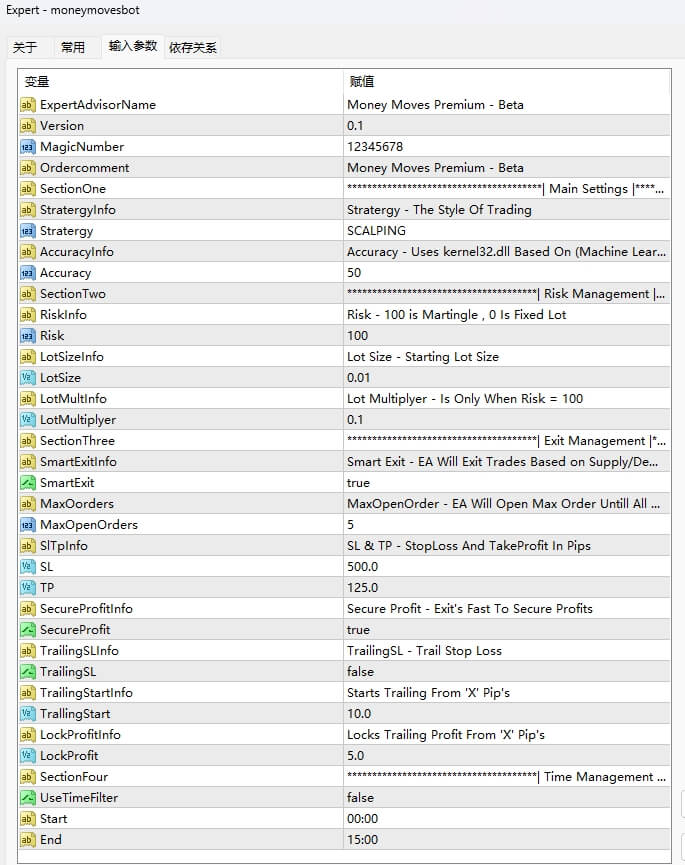This screenshot has height=865, width=685.
Task: Click the string icon beside SlTpInfo
Action: (28, 546)
